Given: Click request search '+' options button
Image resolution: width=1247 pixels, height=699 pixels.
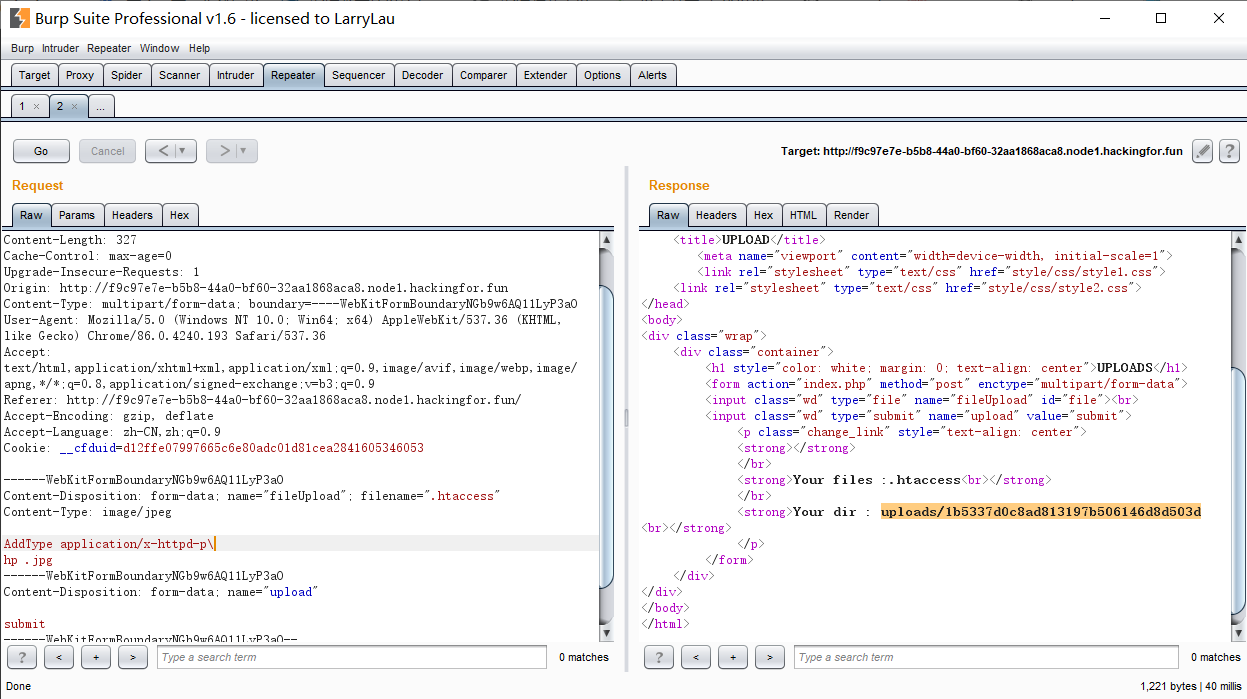Looking at the screenshot, I should (96, 657).
